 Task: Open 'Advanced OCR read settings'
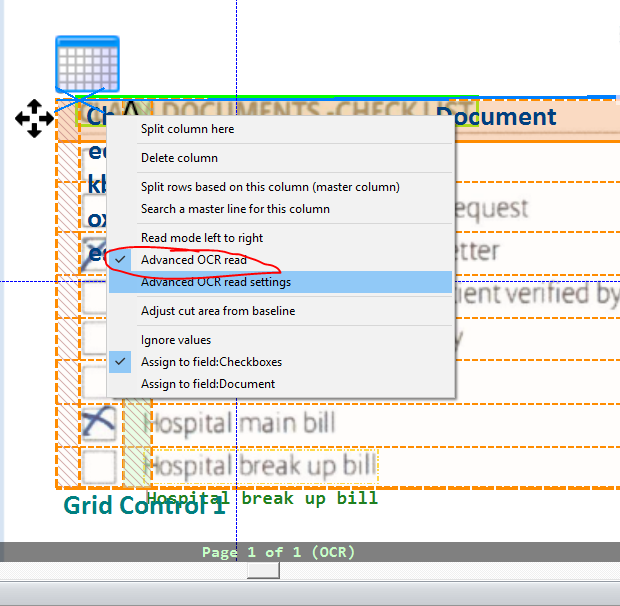point(216,282)
